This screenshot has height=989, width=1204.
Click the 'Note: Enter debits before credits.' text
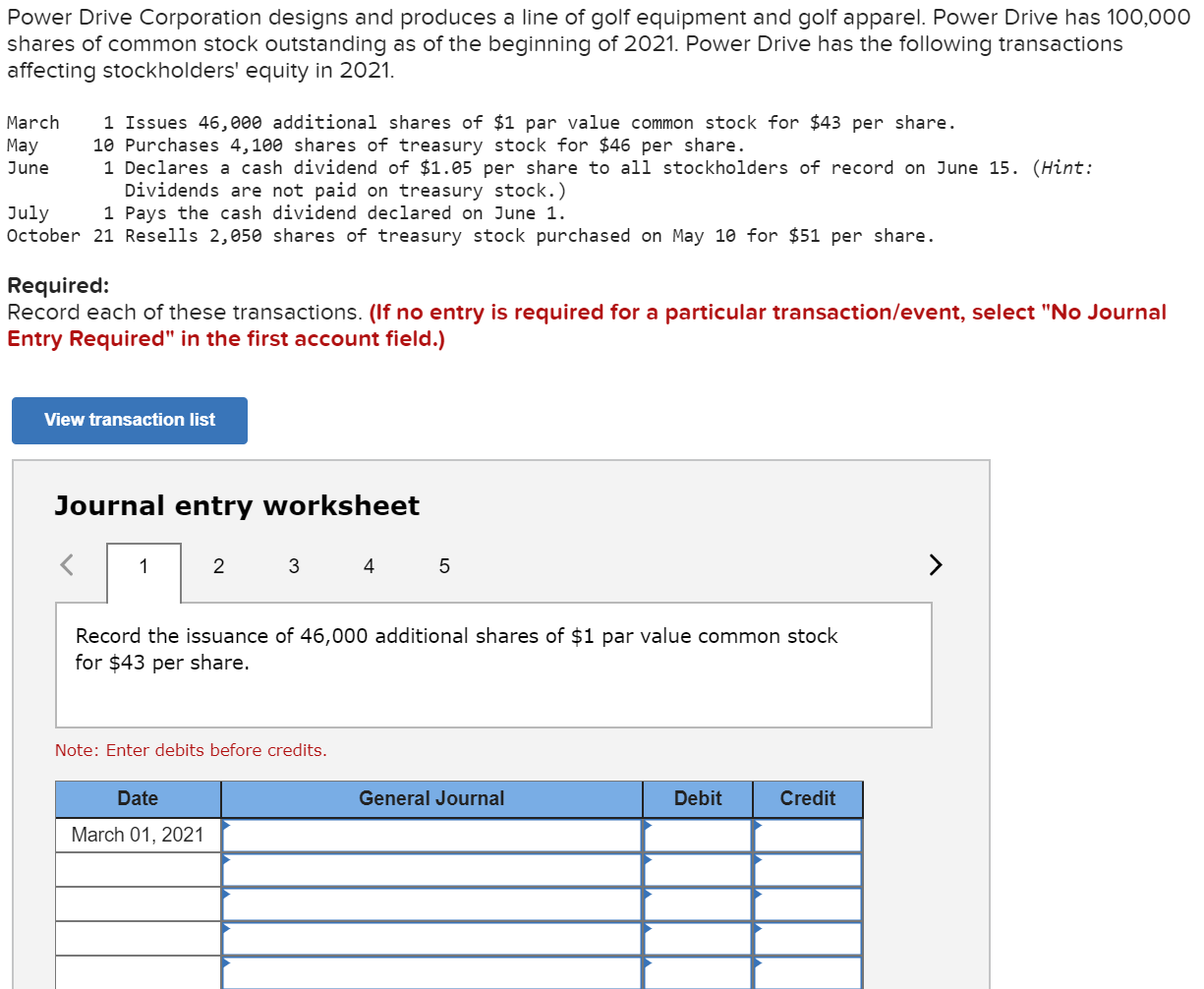(191, 750)
